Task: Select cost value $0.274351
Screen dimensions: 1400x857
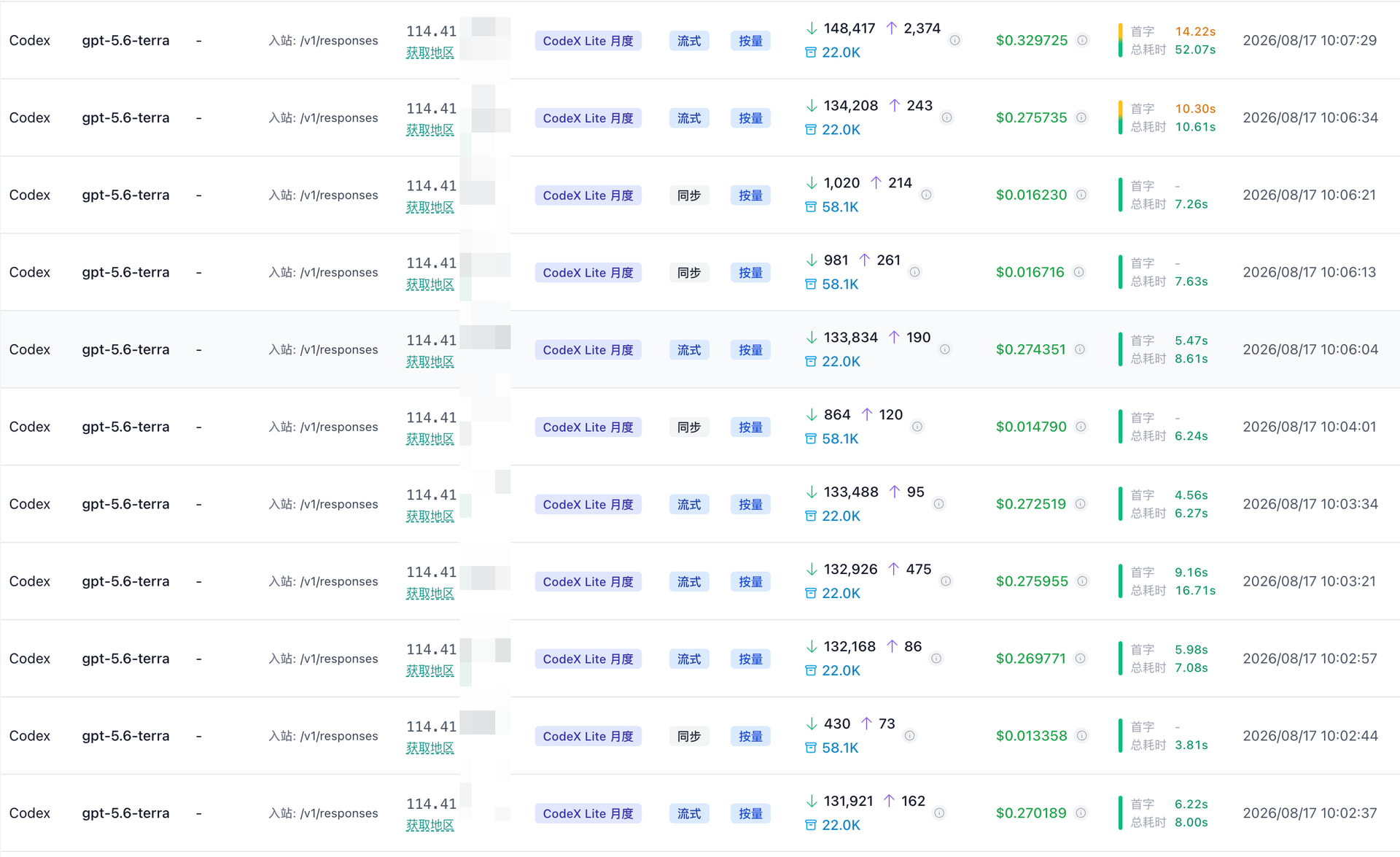Action: (1030, 349)
